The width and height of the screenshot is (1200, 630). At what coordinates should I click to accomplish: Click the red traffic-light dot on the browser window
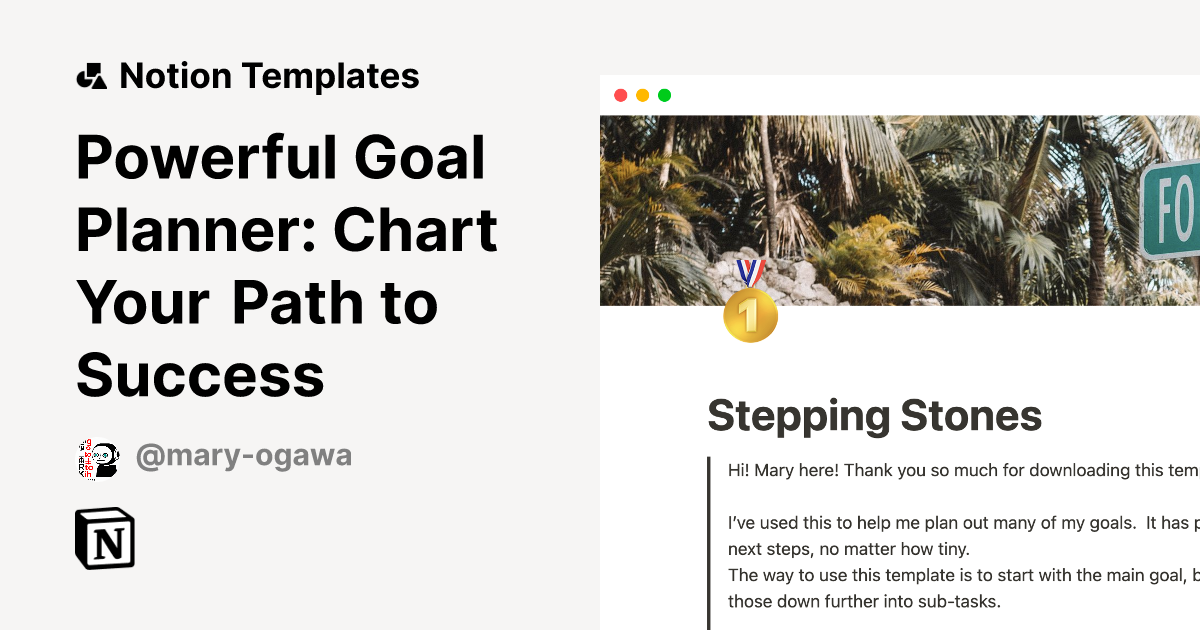click(621, 95)
